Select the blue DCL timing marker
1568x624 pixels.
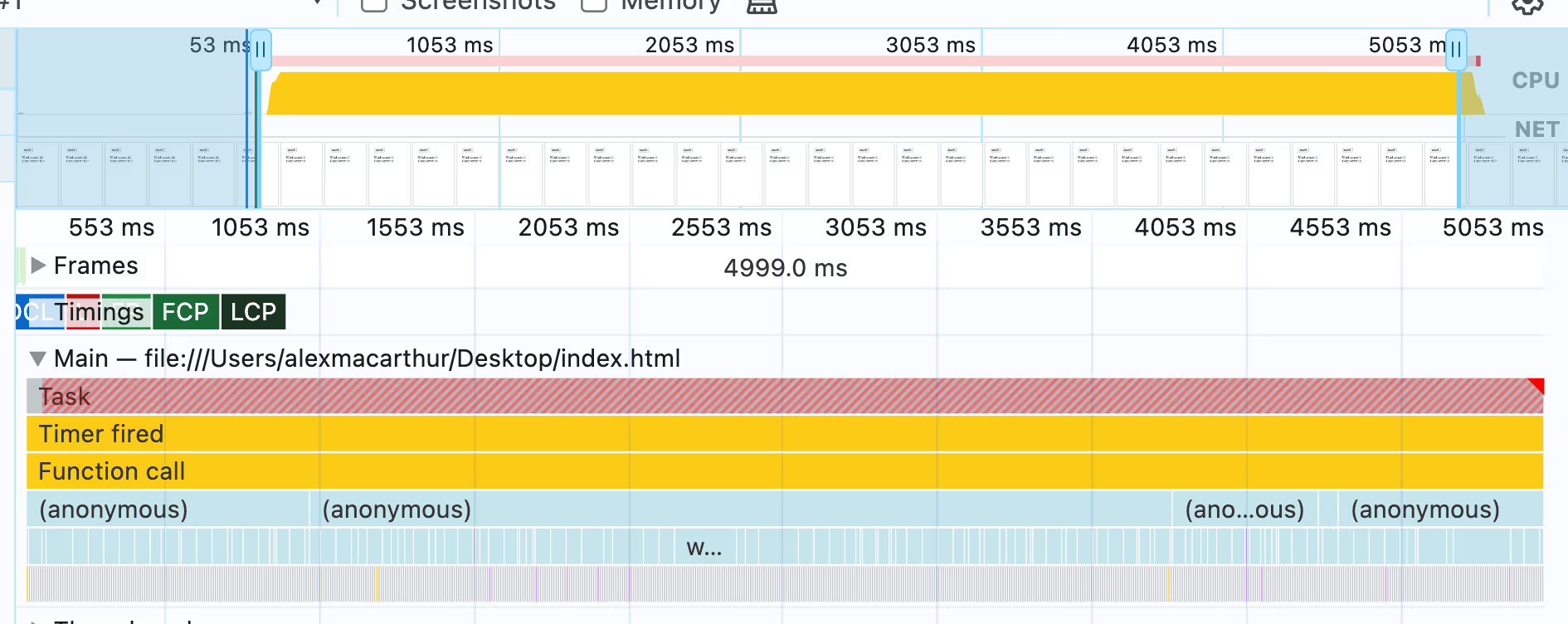(39, 312)
